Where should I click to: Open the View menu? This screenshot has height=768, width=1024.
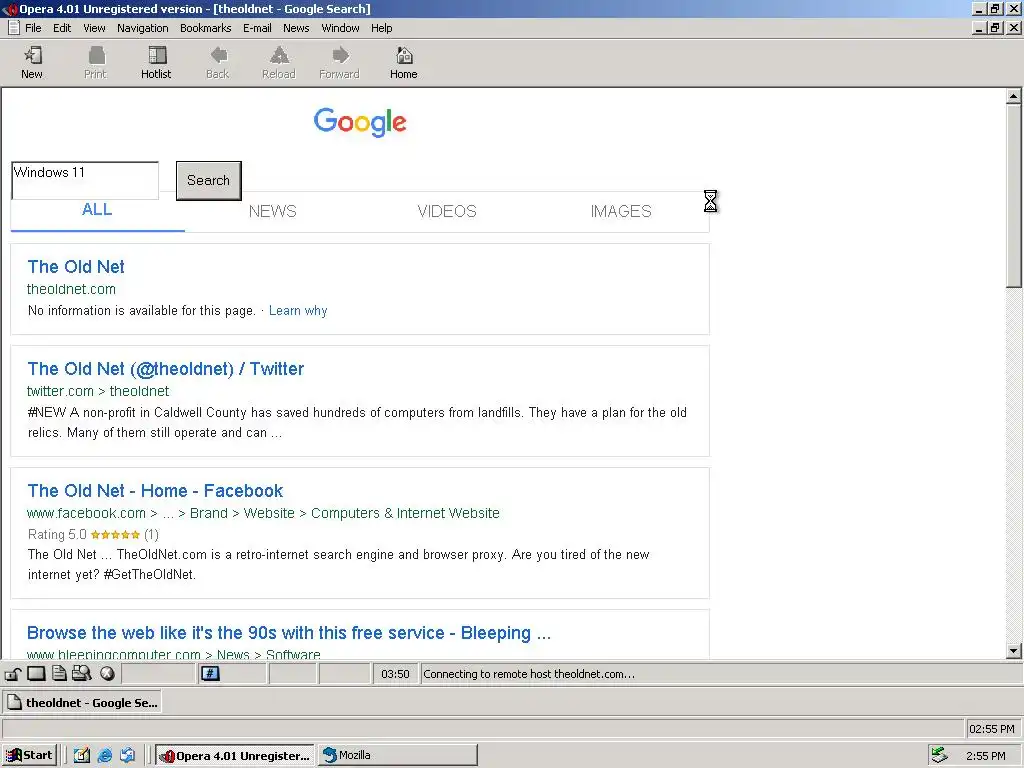click(94, 28)
